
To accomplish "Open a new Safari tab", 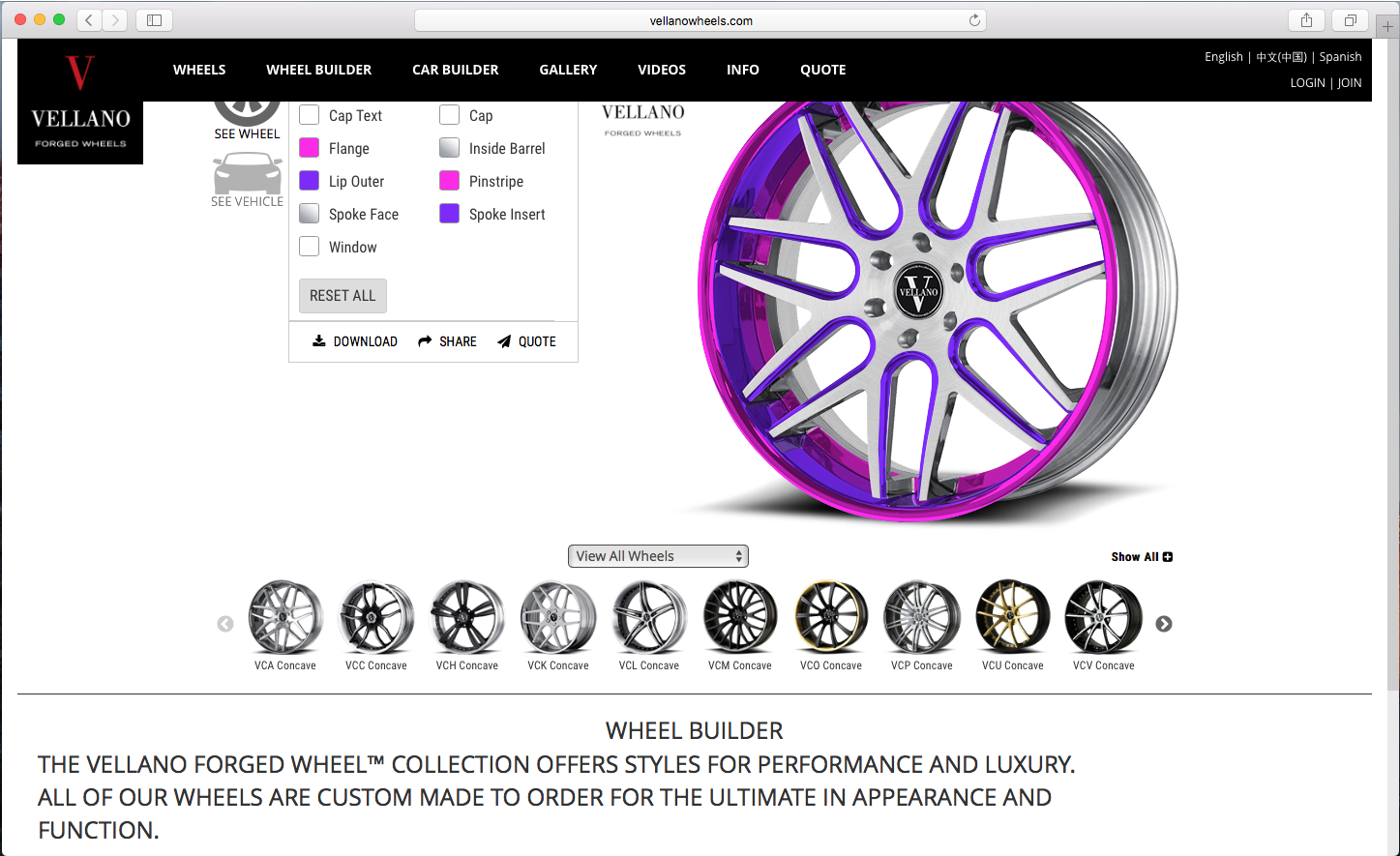I will click(1387, 26).
